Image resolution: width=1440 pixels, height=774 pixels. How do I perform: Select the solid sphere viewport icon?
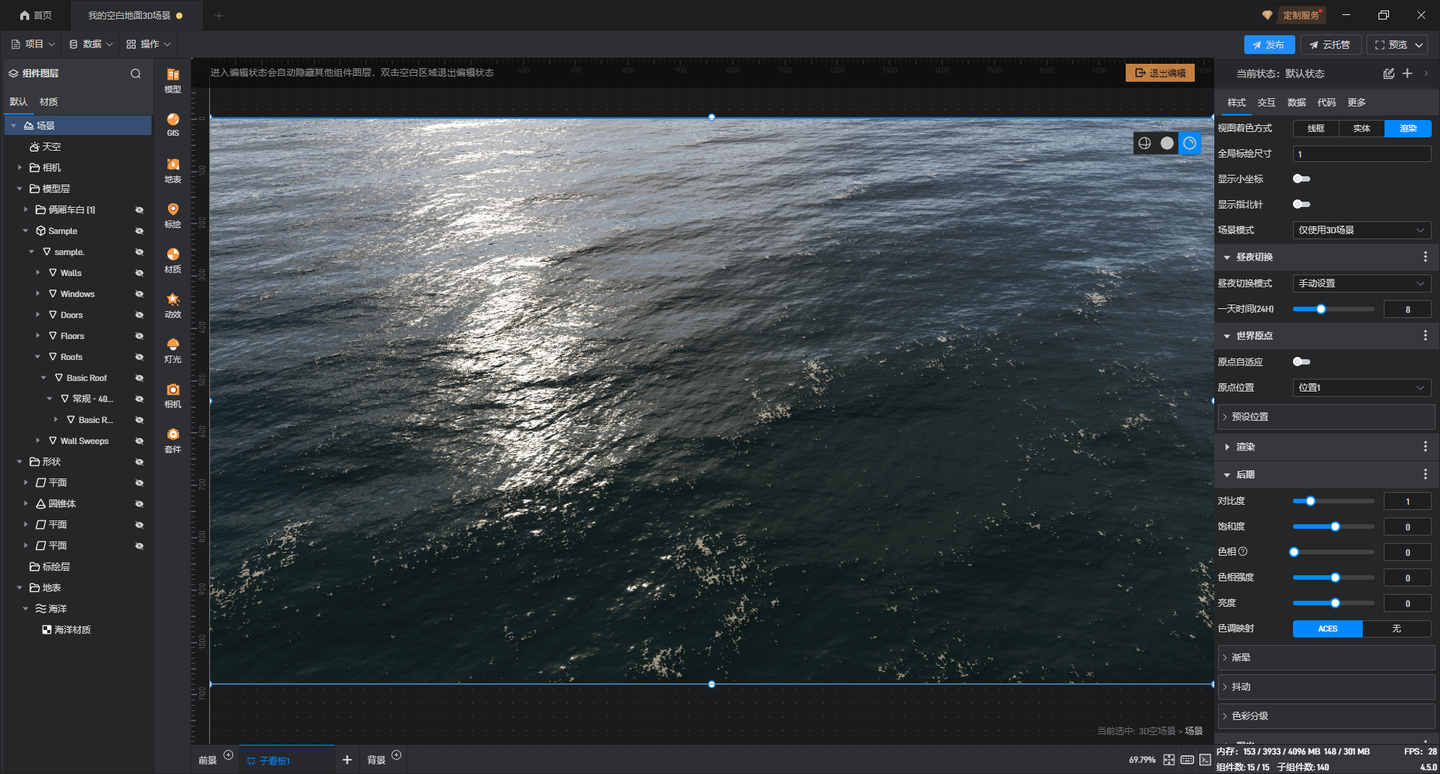[x=1167, y=143]
